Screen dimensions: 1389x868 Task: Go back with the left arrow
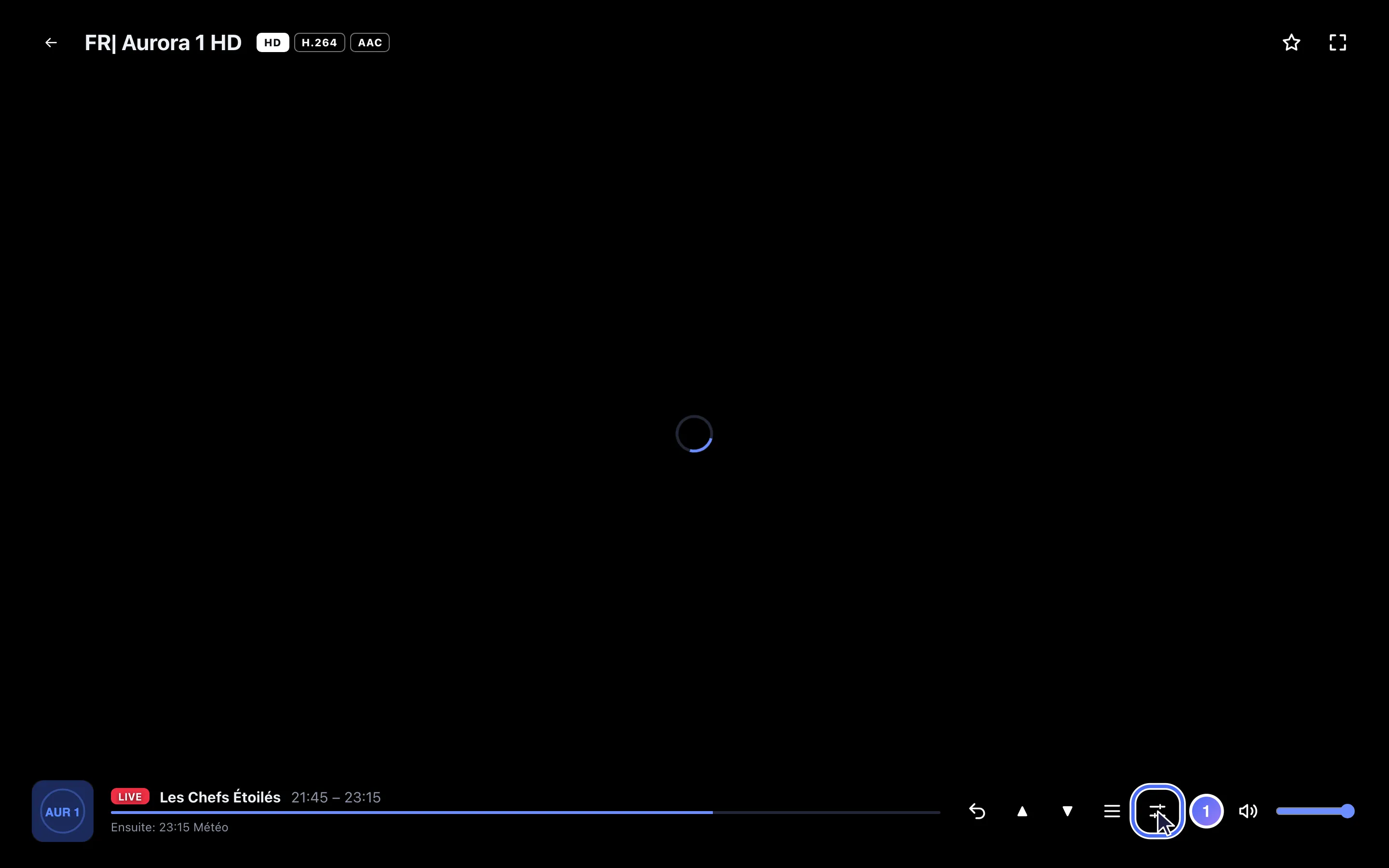coord(51,42)
